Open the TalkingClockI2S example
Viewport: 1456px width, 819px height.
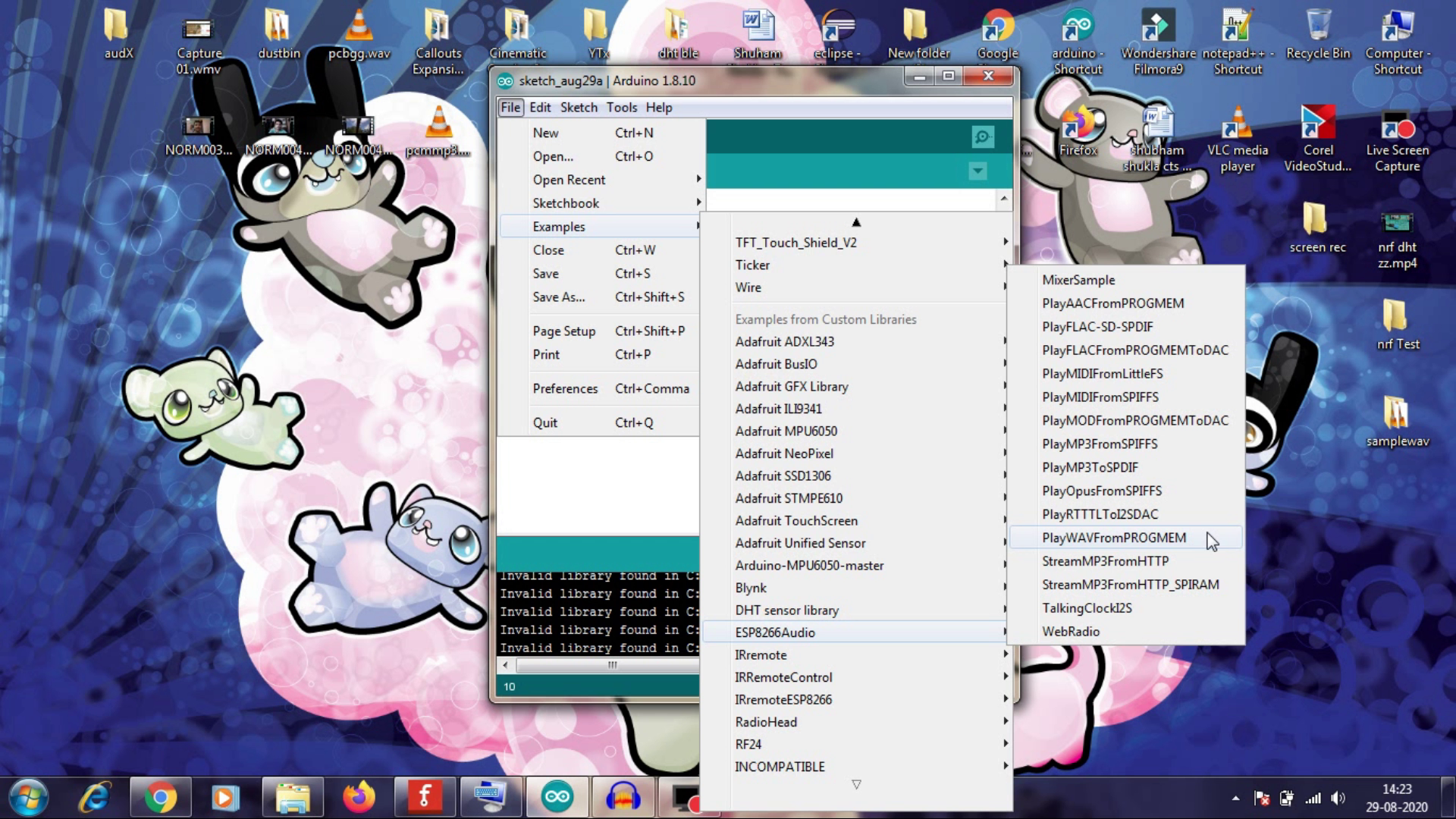pyautogui.click(x=1126, y=608)
